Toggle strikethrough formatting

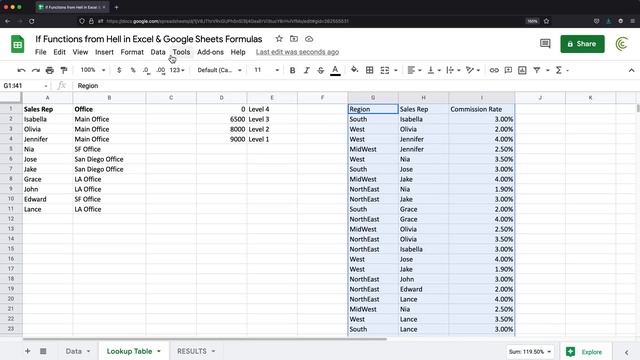point(320,70)
